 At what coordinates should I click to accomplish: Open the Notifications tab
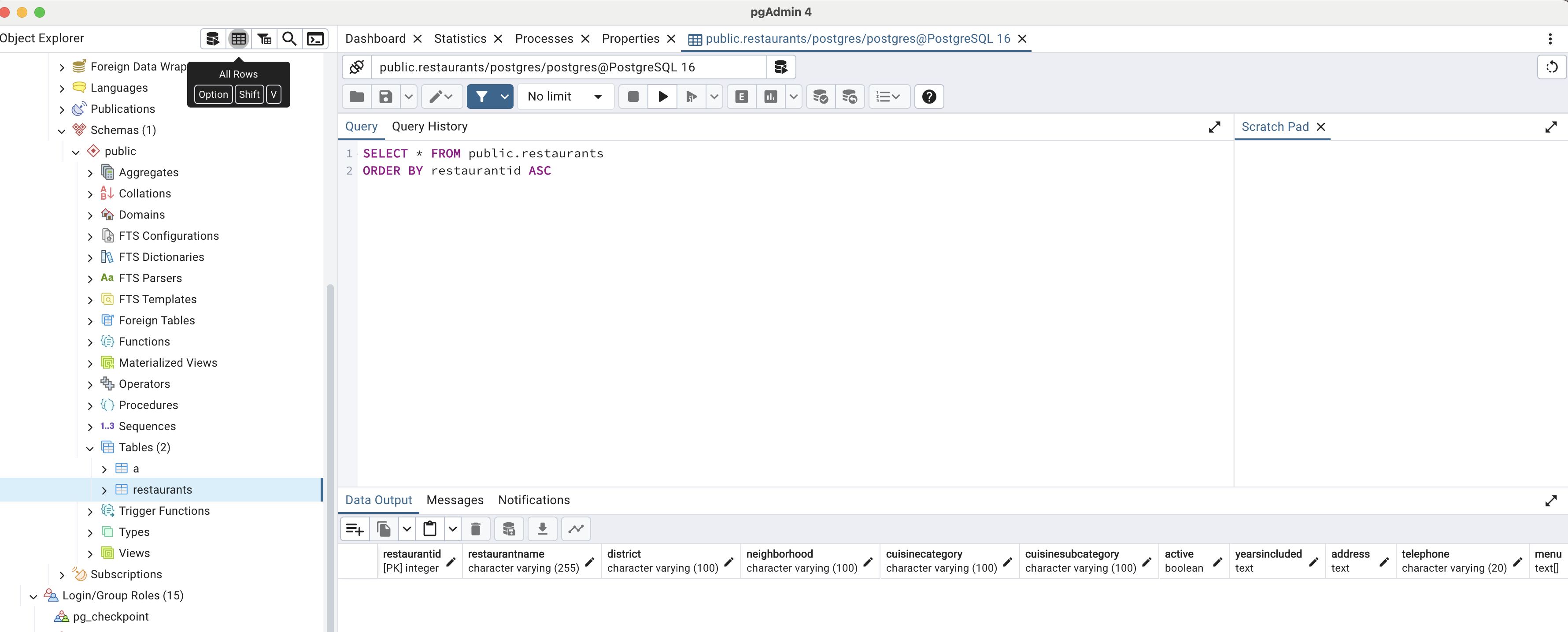point(534,500)
